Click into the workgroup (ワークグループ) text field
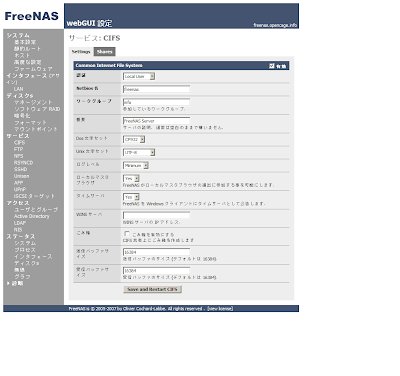Viewport: 400px width, 376px height. (x=156, y=102)
